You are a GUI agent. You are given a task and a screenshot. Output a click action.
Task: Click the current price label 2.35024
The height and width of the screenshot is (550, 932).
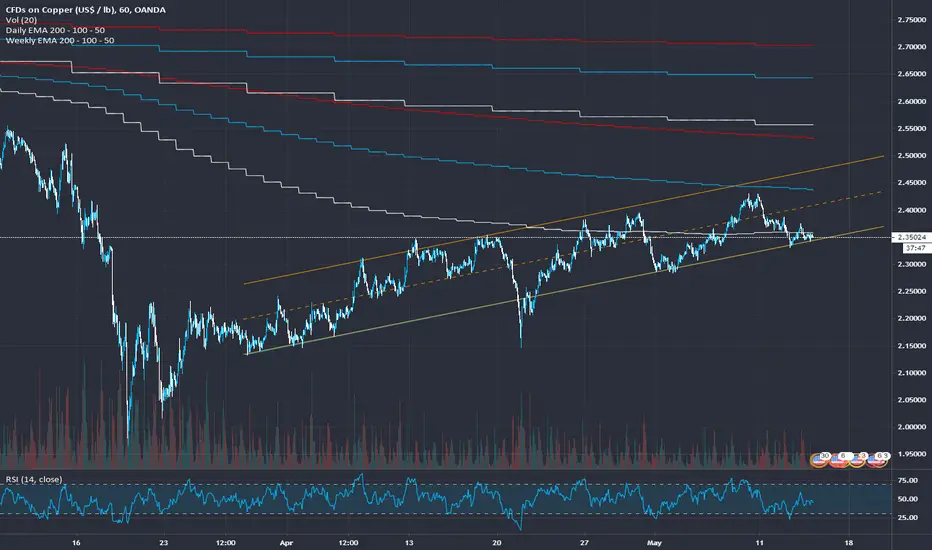(x=912, y=237)
